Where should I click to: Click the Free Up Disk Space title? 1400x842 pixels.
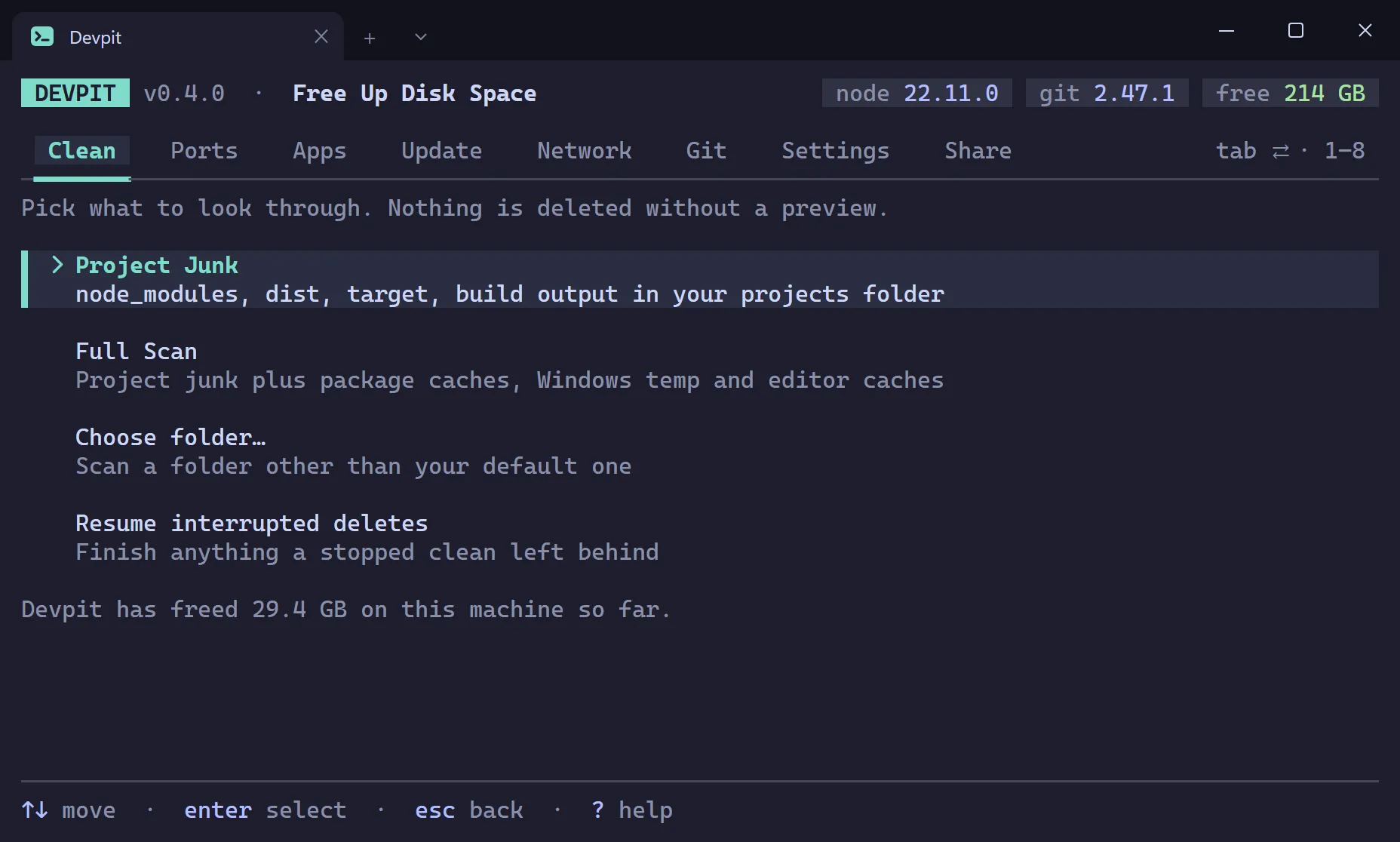coord(415,93)
